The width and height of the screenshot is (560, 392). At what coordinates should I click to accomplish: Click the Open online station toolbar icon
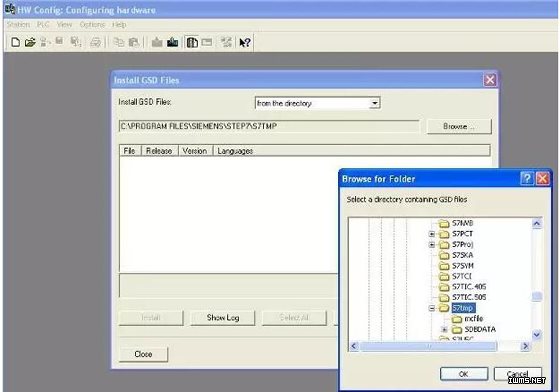[x=44, y=42]
